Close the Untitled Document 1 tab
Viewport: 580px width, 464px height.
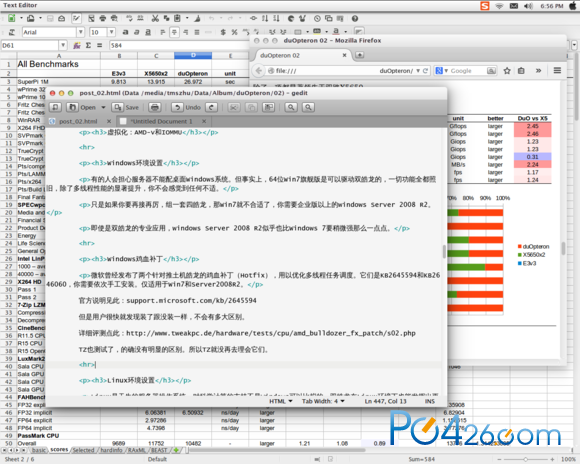tap(204, 121)
